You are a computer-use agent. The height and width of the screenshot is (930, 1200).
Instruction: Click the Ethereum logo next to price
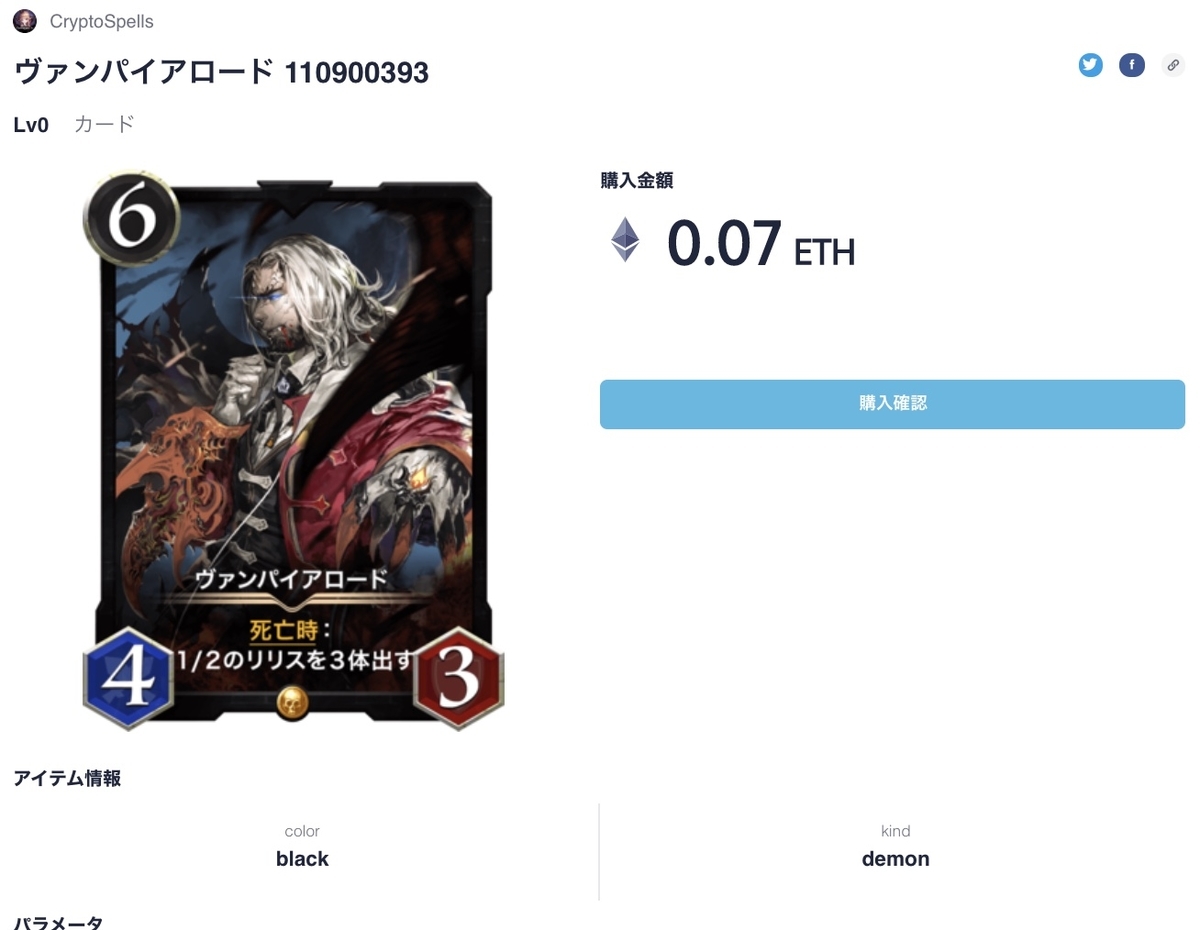[626, 240]
